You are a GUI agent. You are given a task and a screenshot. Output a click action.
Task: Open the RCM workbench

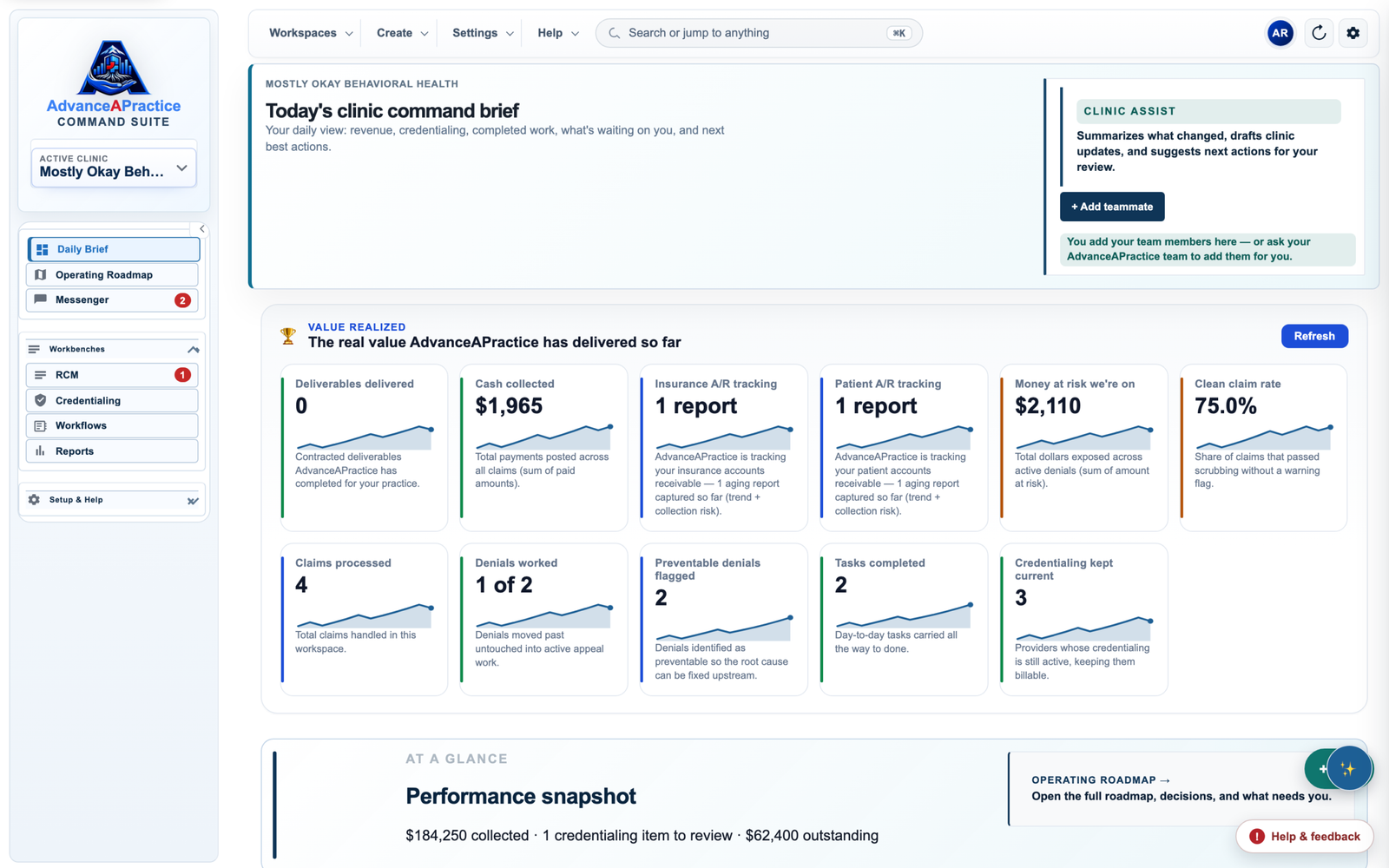(112, 375)
